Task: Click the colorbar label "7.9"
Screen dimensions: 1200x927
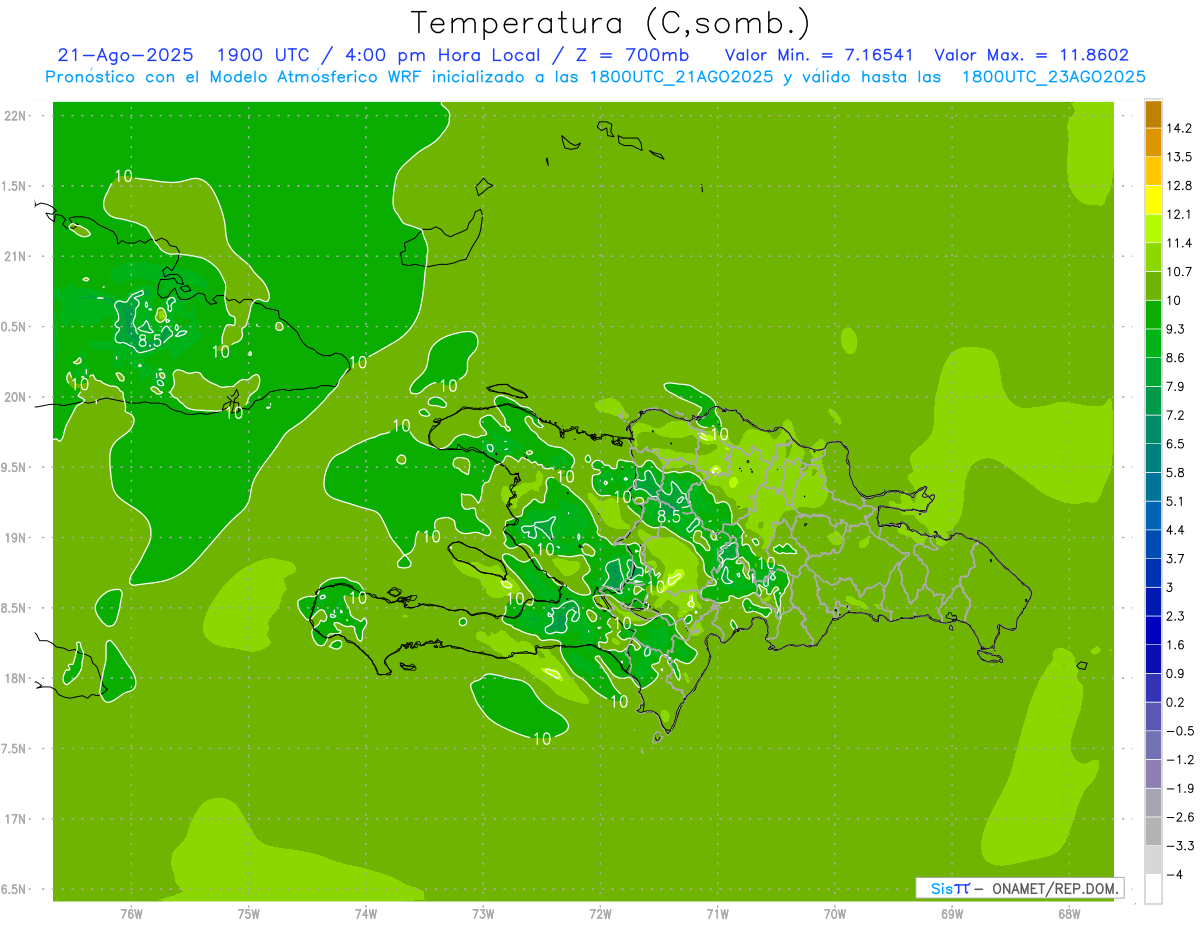Action: 1175,387
